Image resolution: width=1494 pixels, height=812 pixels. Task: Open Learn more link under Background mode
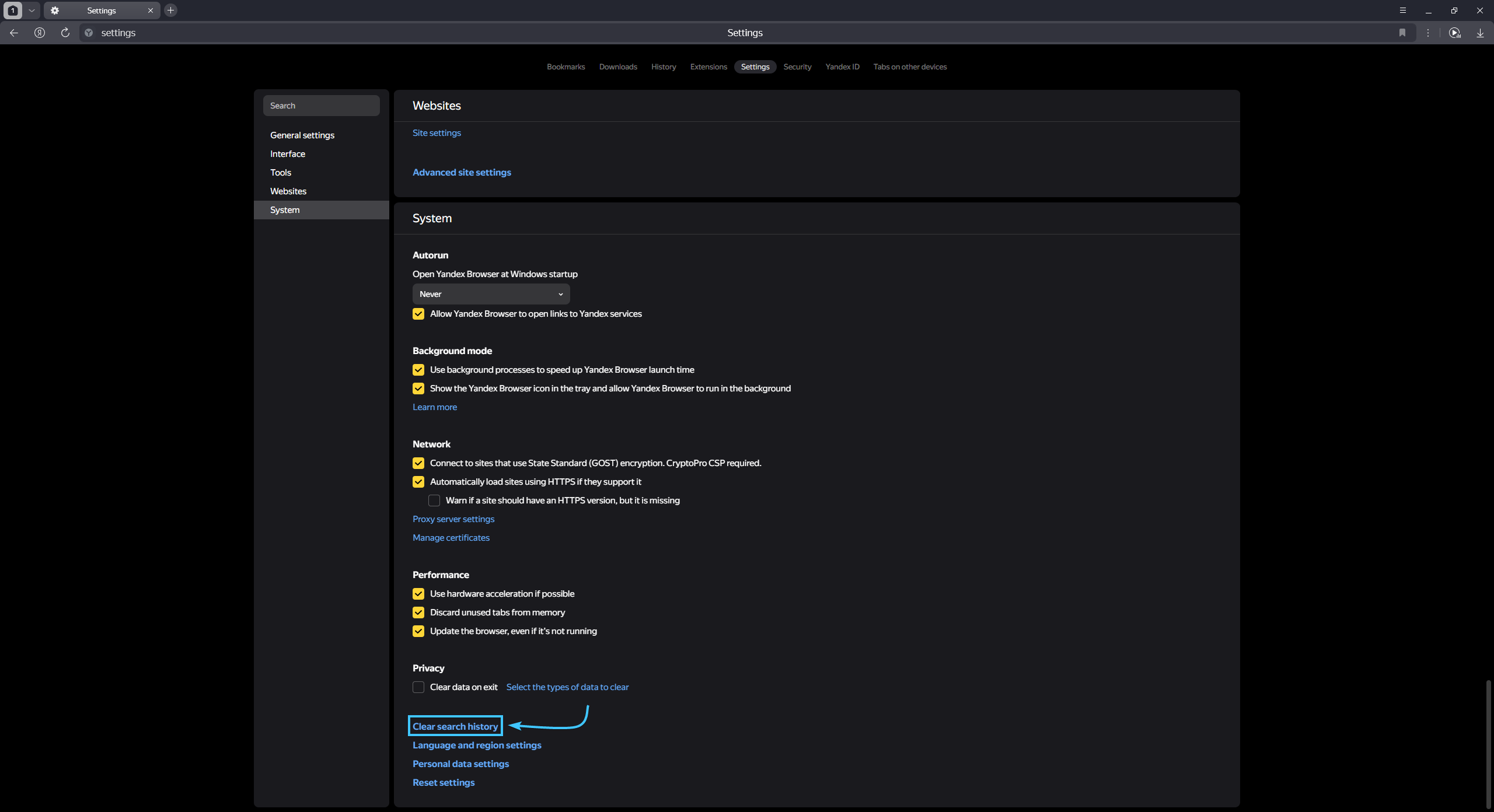(435, 407)
